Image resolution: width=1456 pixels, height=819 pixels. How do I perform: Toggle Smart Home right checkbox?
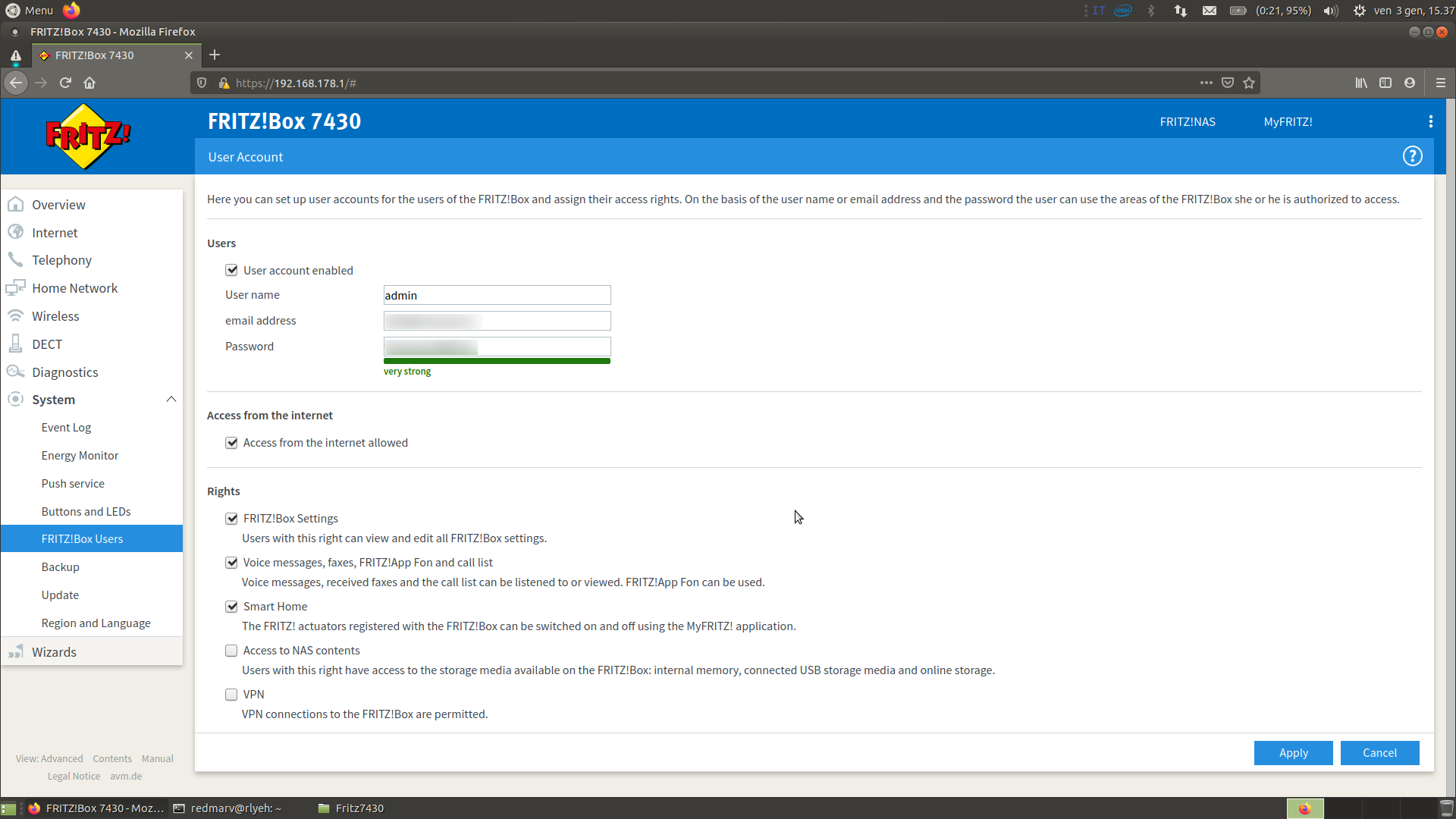coord(231,607)
